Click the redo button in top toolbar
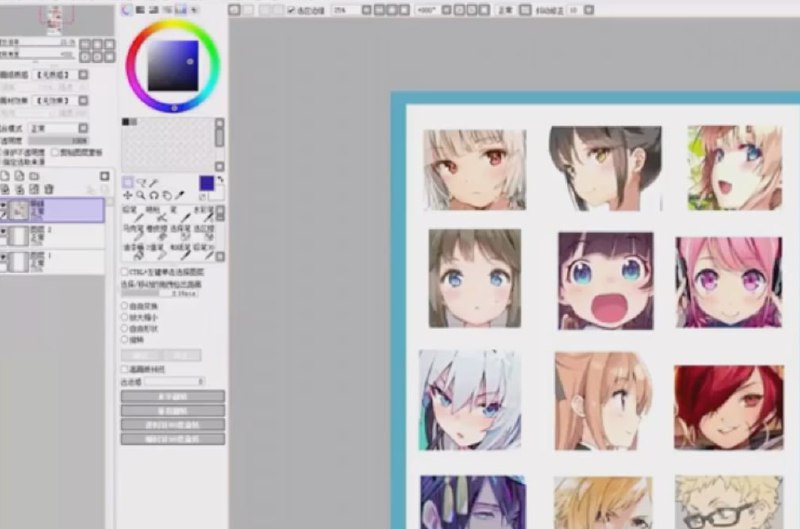The height and width of the screenshot is (529, 800). 248,10
